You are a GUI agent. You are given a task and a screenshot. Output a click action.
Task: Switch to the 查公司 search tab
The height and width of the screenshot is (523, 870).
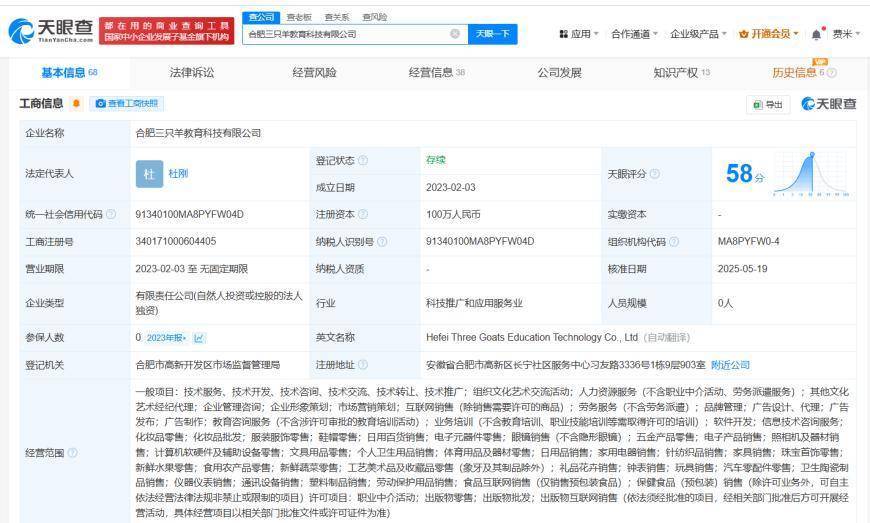(261, 17)
